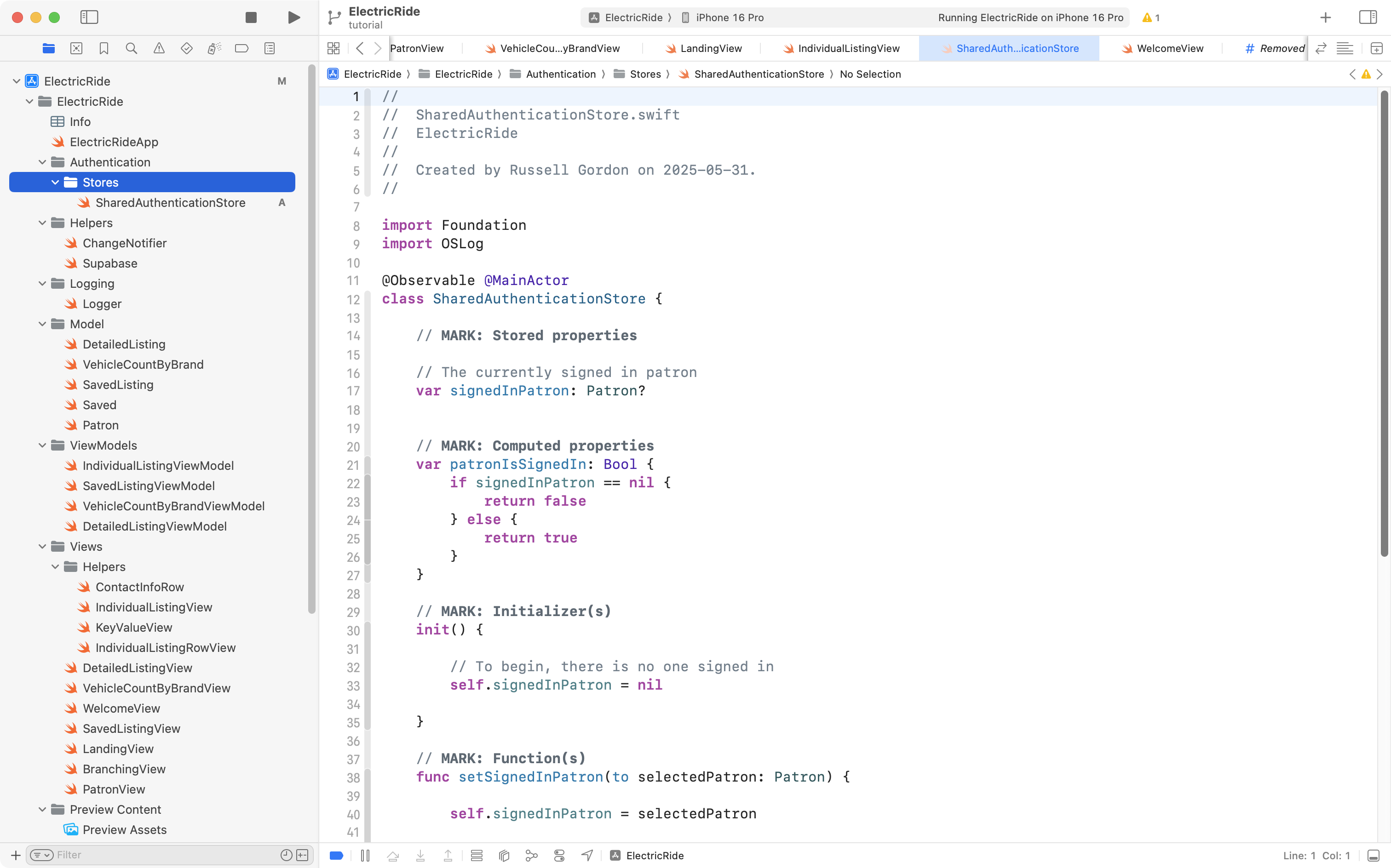Click Pause program execution icon

click(x=365, y=856)
